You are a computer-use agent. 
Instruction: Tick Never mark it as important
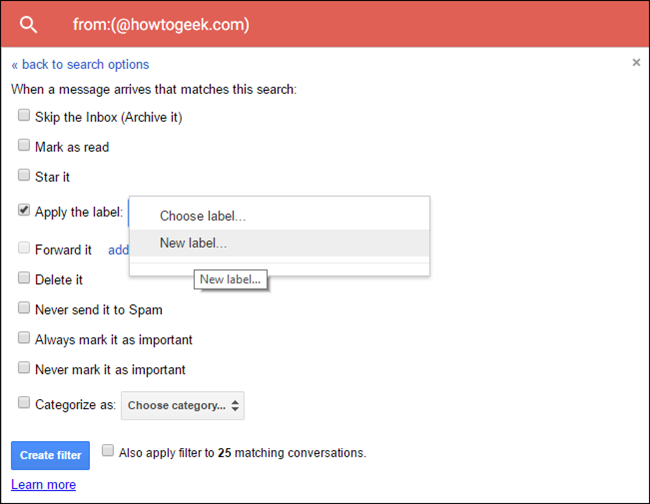click(24, 369)
